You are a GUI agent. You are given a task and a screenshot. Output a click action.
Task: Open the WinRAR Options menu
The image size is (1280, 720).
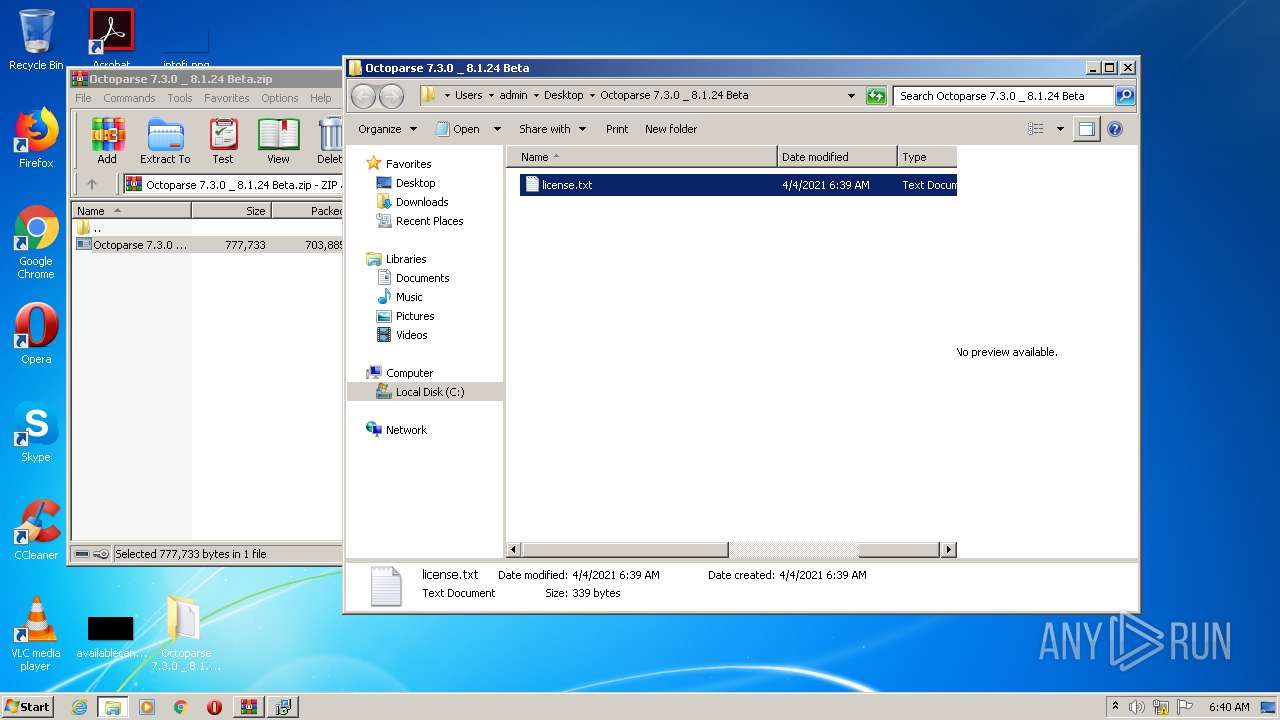coord(280,98)
